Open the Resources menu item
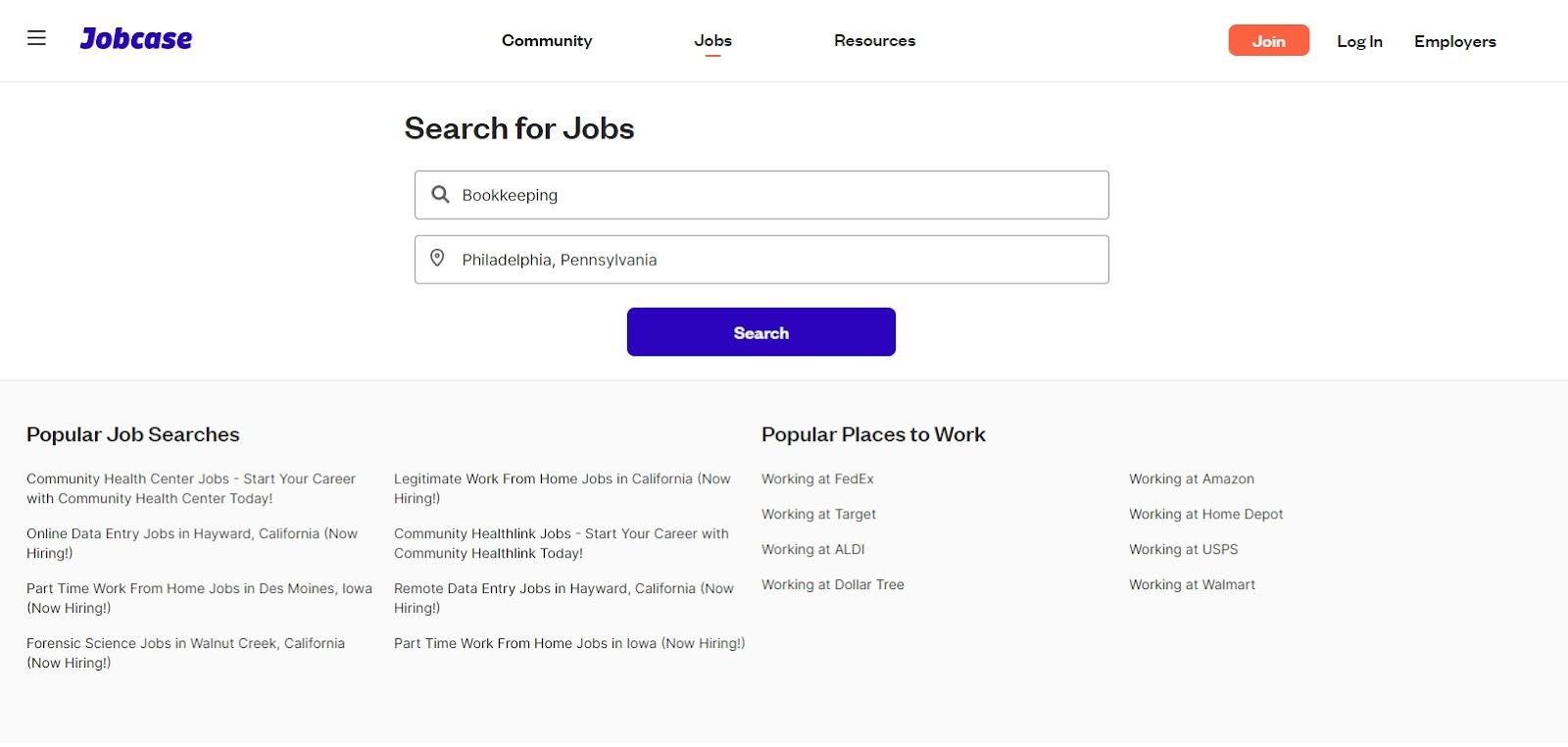1568x747 pixels. tap(874, 40)
